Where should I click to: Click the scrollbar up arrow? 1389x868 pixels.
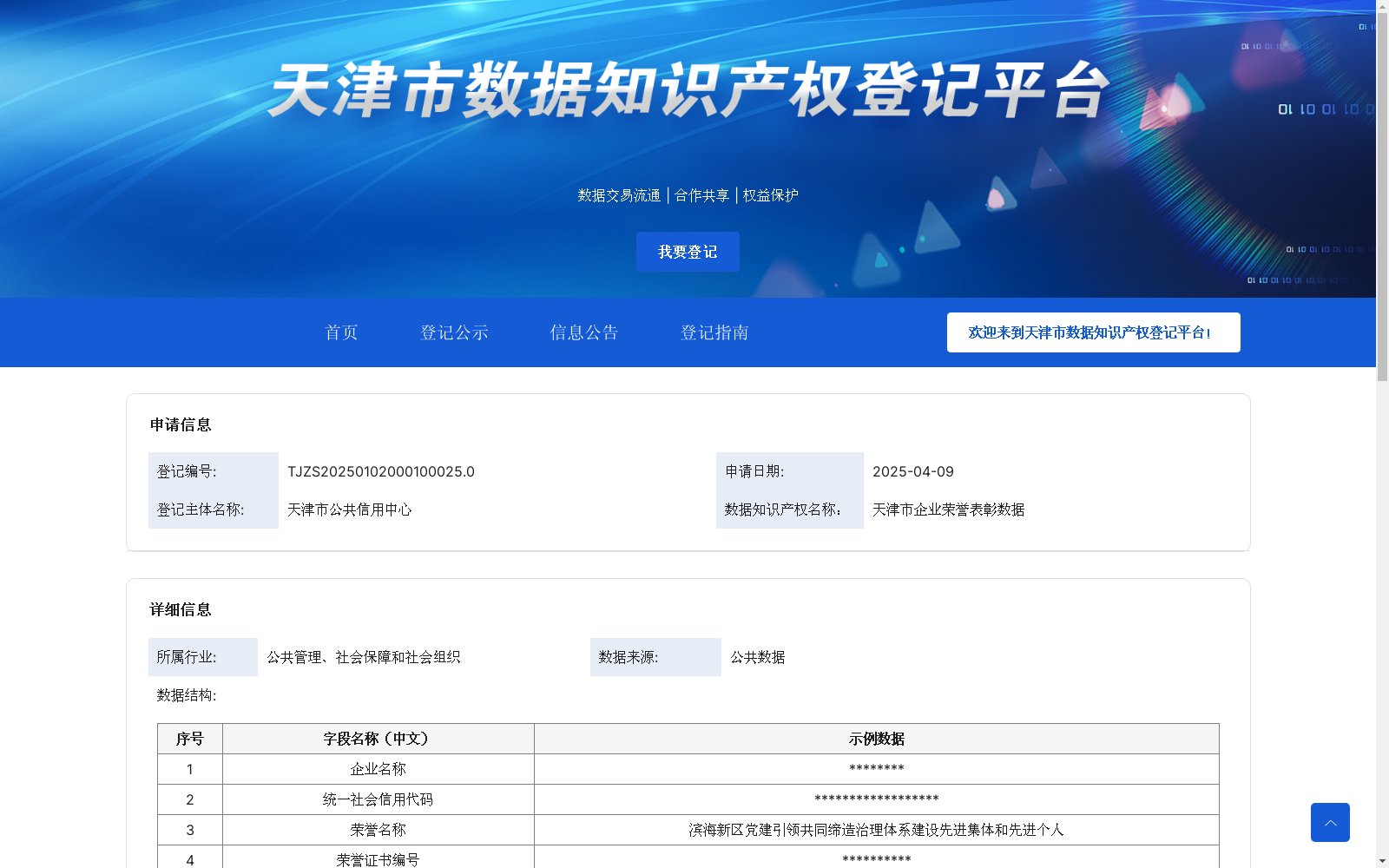pyautogui.click(x=1382, y=6)
